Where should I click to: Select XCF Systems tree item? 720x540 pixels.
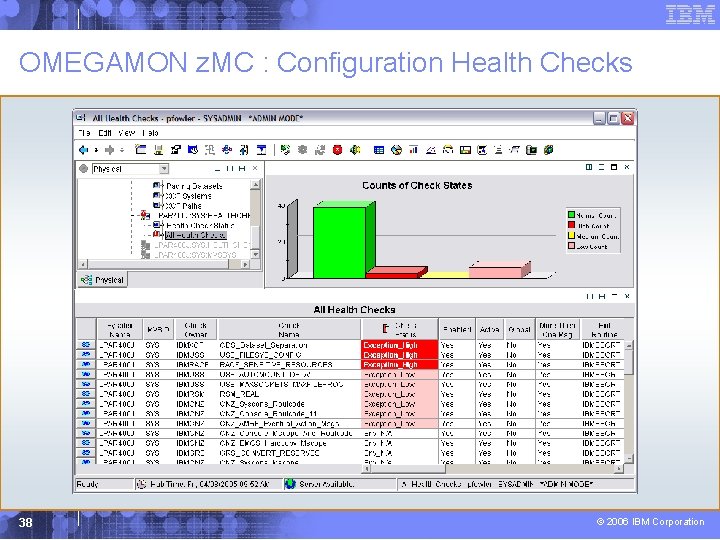(188, 196)
